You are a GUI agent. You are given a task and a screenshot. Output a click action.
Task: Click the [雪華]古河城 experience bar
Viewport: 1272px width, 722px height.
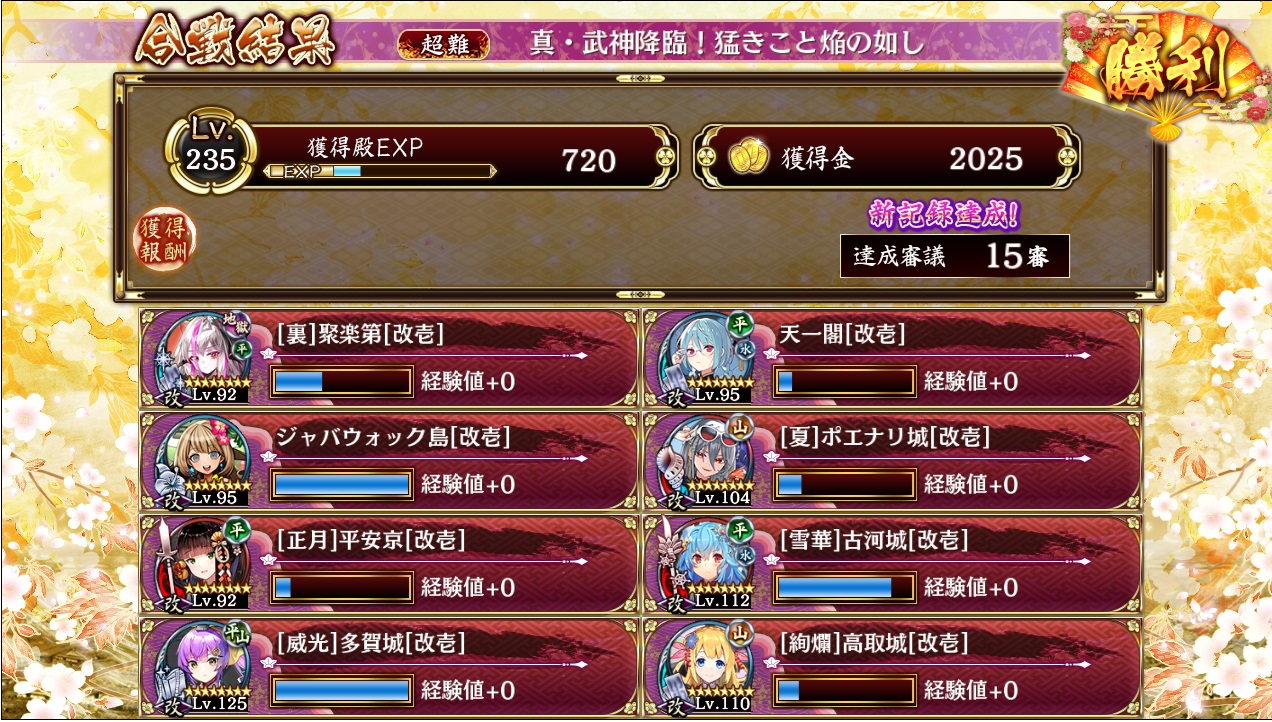(x=845, y=587)
